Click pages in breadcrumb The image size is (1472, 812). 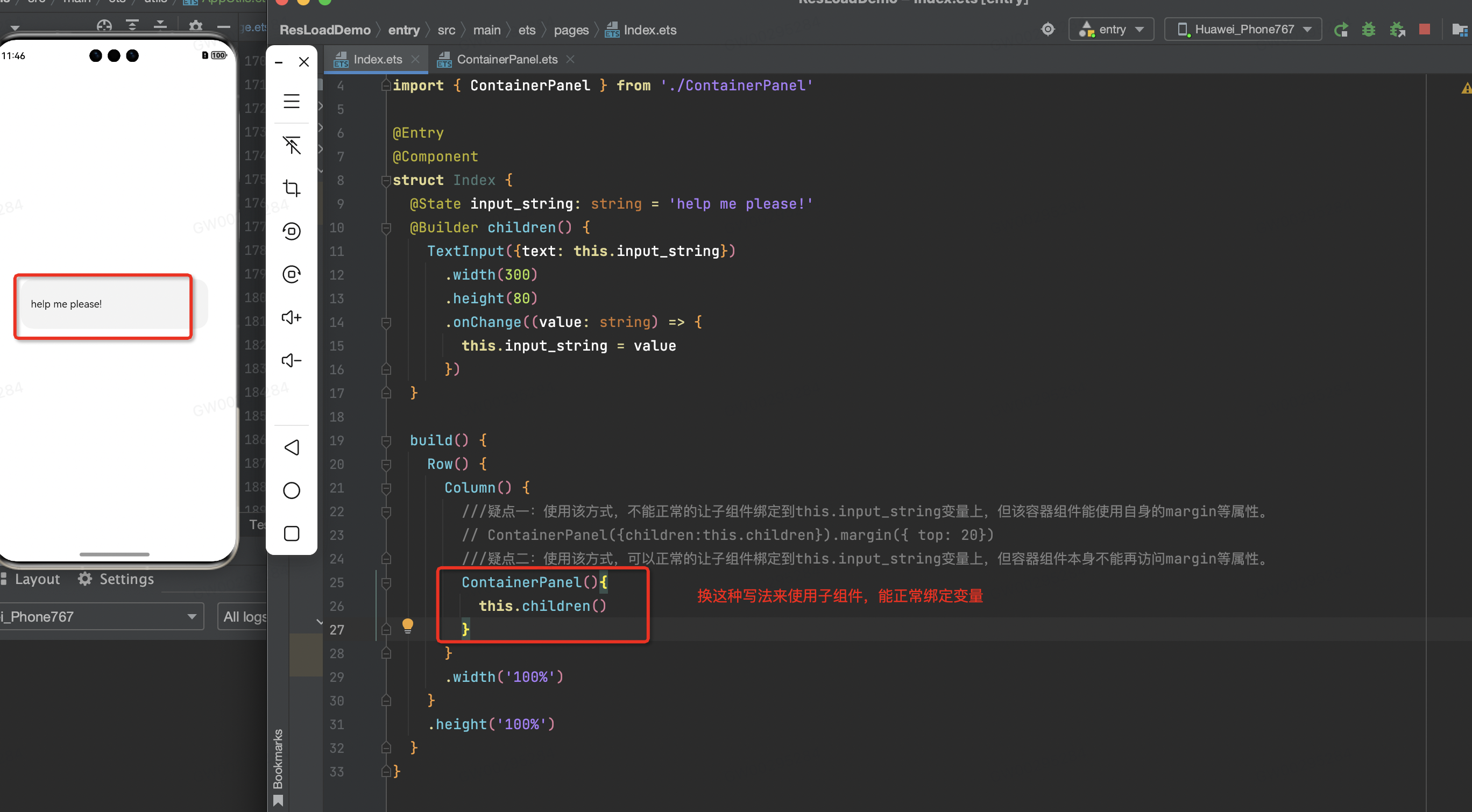pos(571,30)
